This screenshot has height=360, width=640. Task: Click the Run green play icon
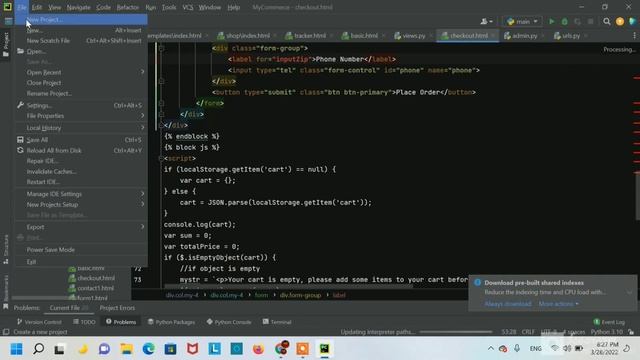click(x=551, y=22)
